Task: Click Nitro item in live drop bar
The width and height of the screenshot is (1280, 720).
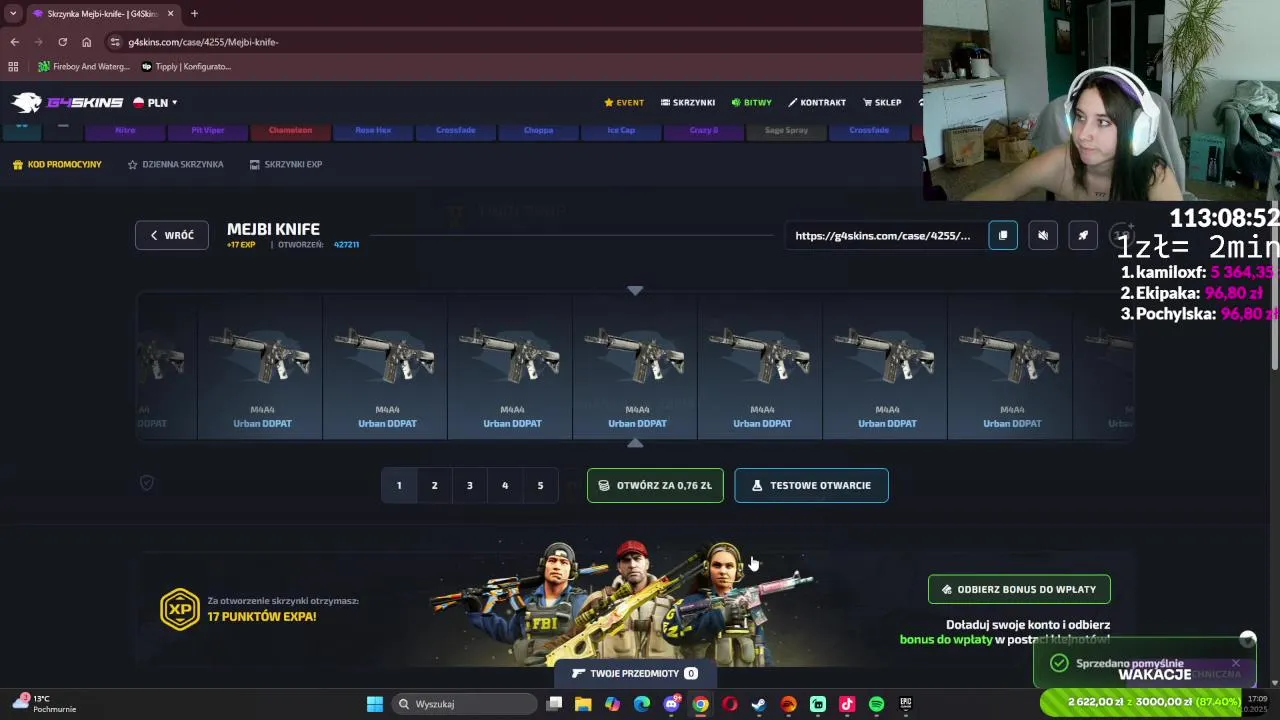Action: click(125, 130)
